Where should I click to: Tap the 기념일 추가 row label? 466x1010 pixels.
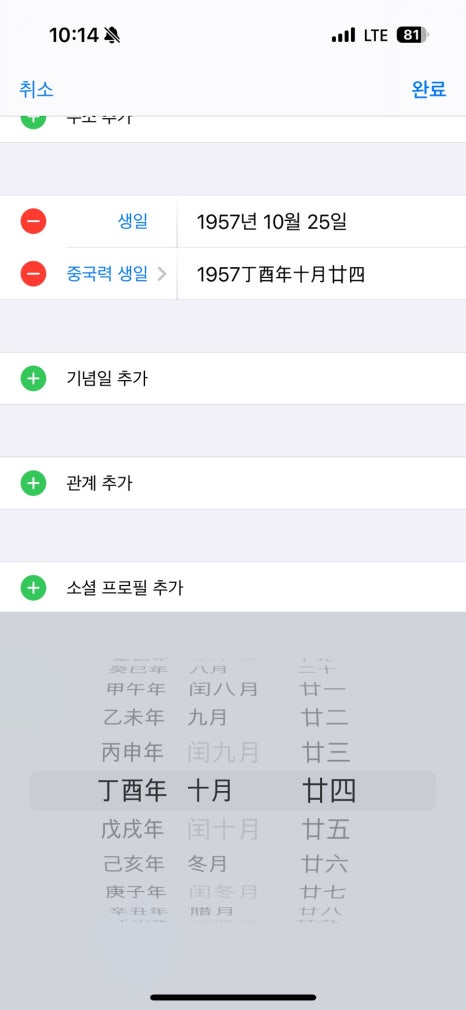click(107, 378)
